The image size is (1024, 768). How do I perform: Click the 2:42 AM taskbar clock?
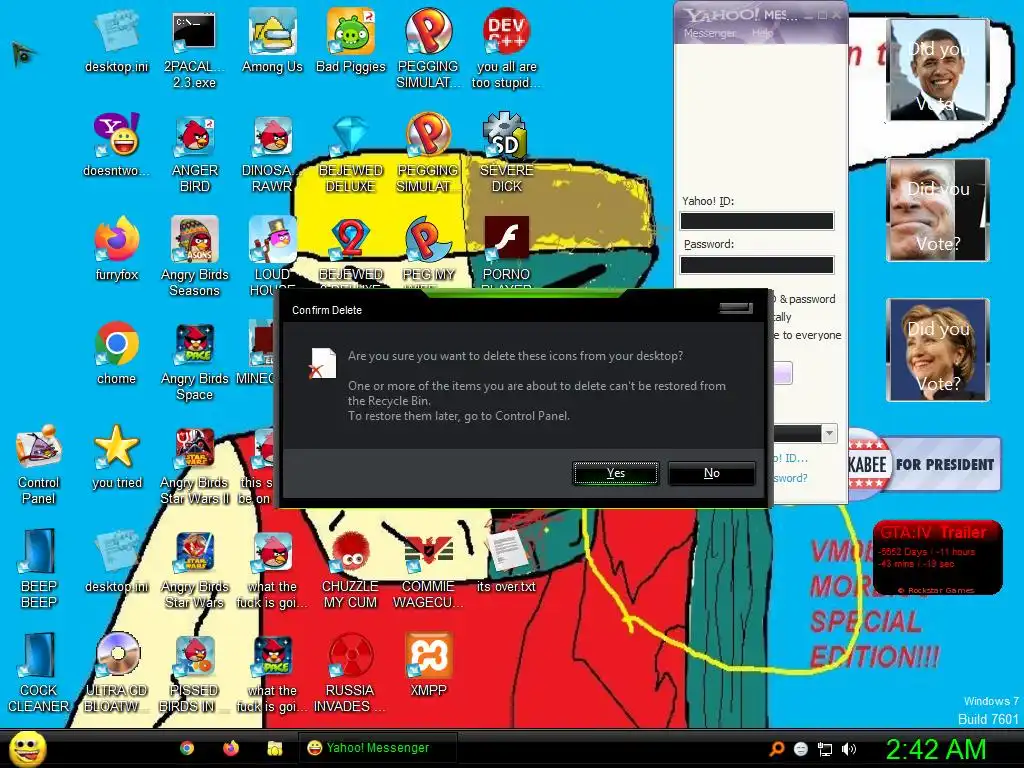click(935, 749)
